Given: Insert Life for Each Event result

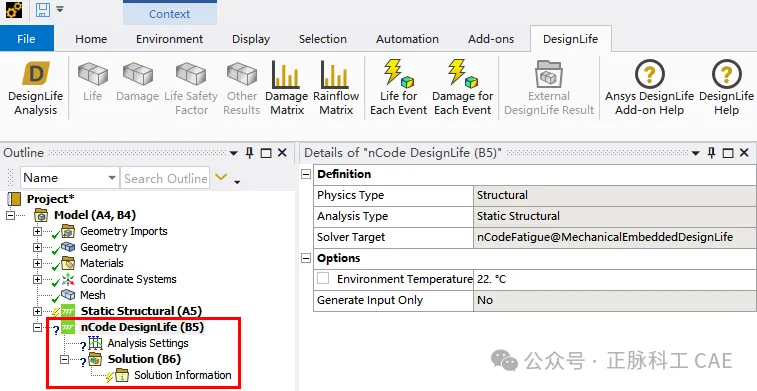Looking at the screenshot, I should coord(398,88).
